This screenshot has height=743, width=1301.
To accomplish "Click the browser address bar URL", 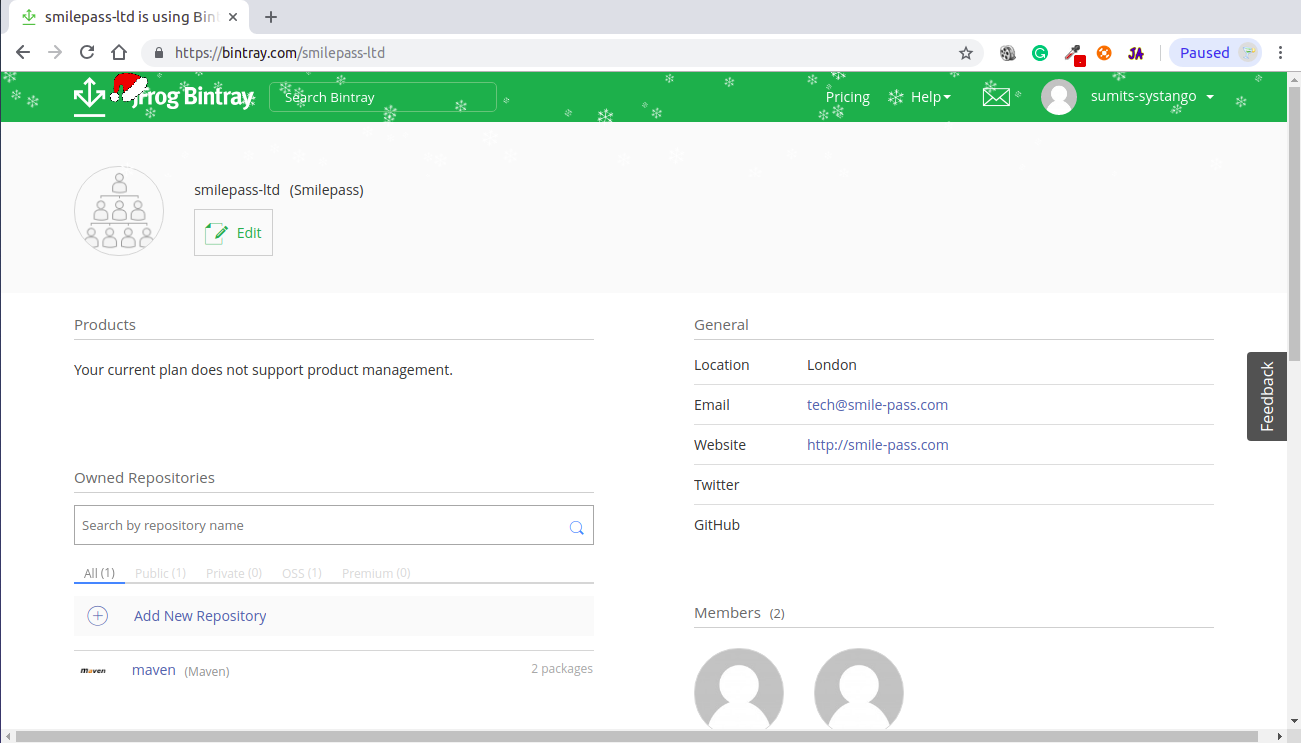I will point(280,53).
